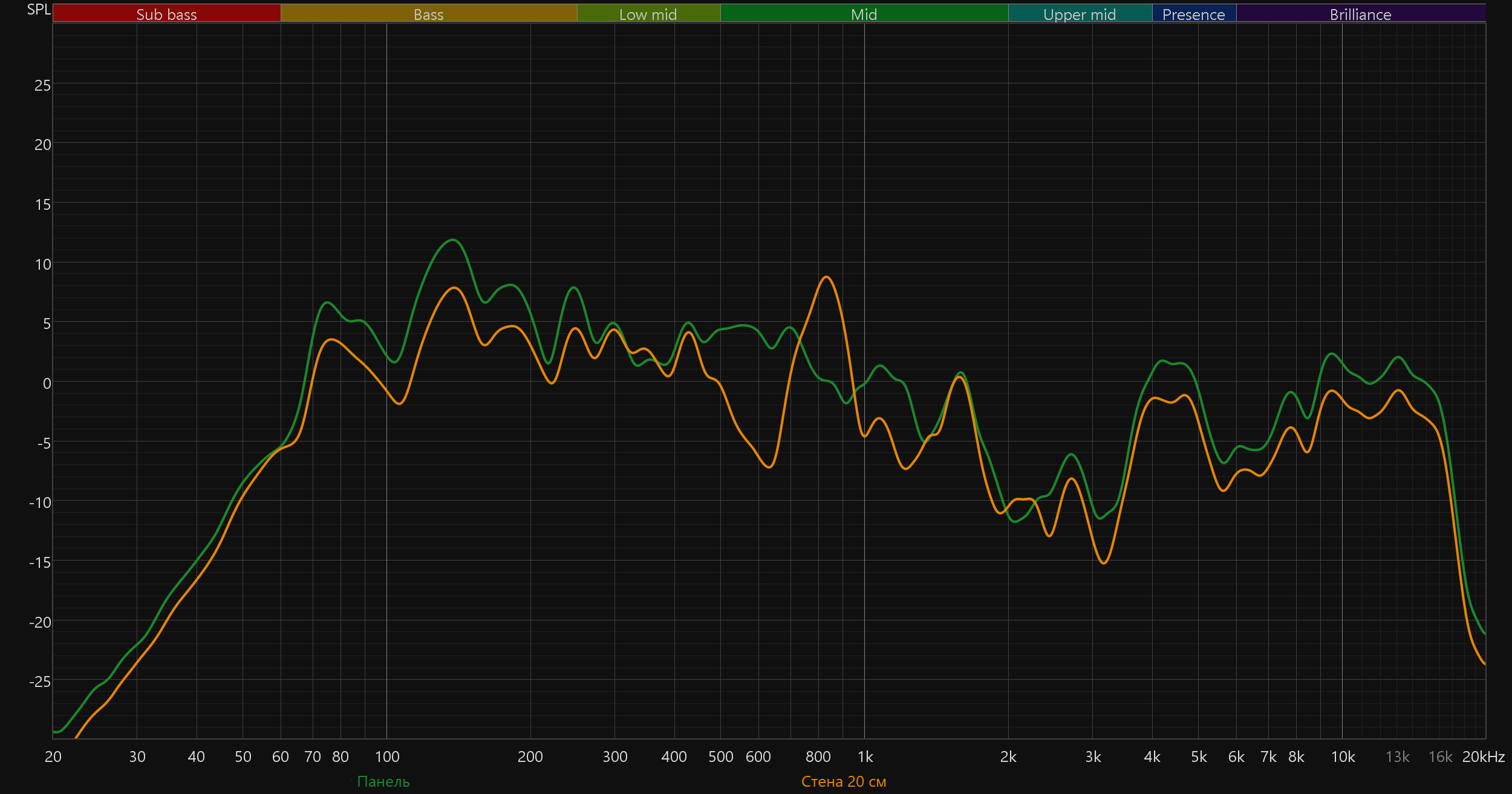Click the 25 value on SPL axis

(42, 85)
